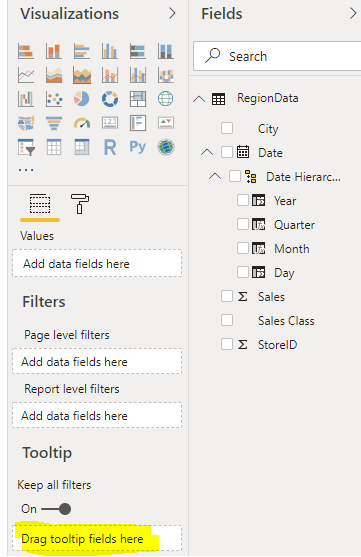361x557 pixels.
Task: Pick the Ribbon chart visual
Action: pyautogui.click(x=166, y=75)
